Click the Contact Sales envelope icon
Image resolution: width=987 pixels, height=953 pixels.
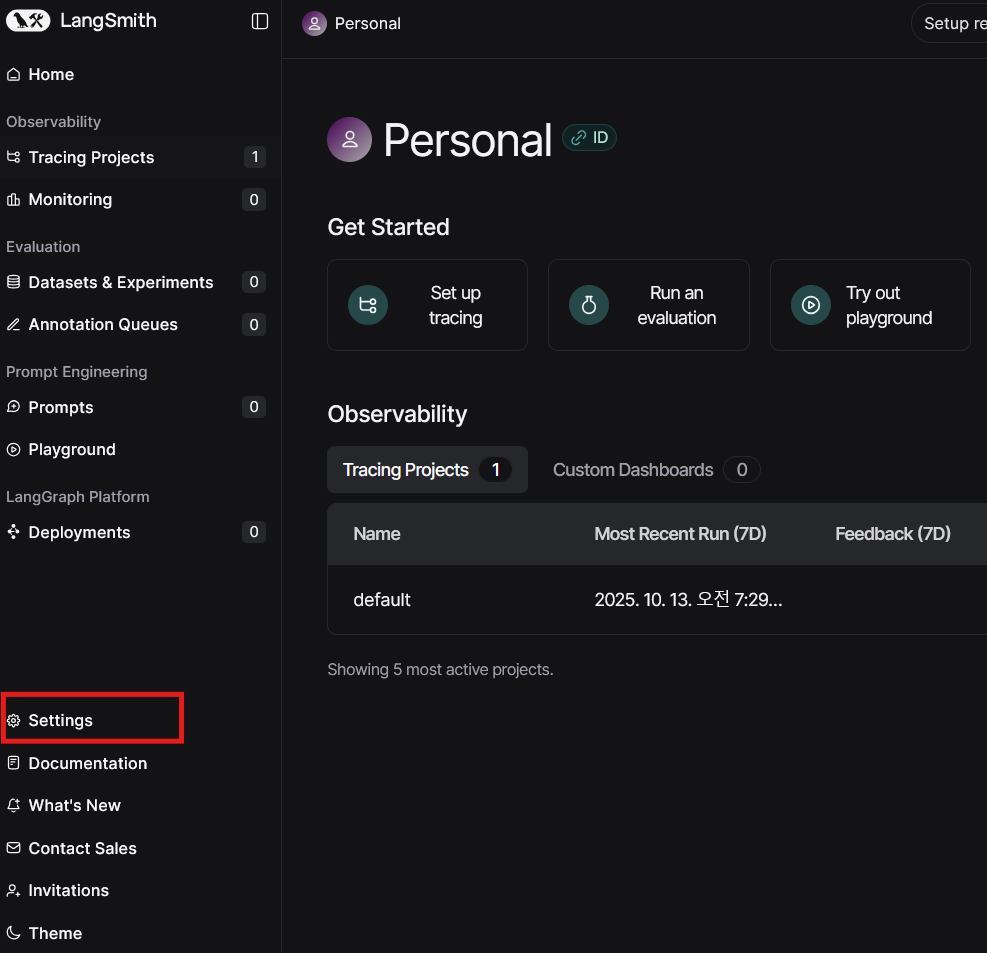[13, 848]
